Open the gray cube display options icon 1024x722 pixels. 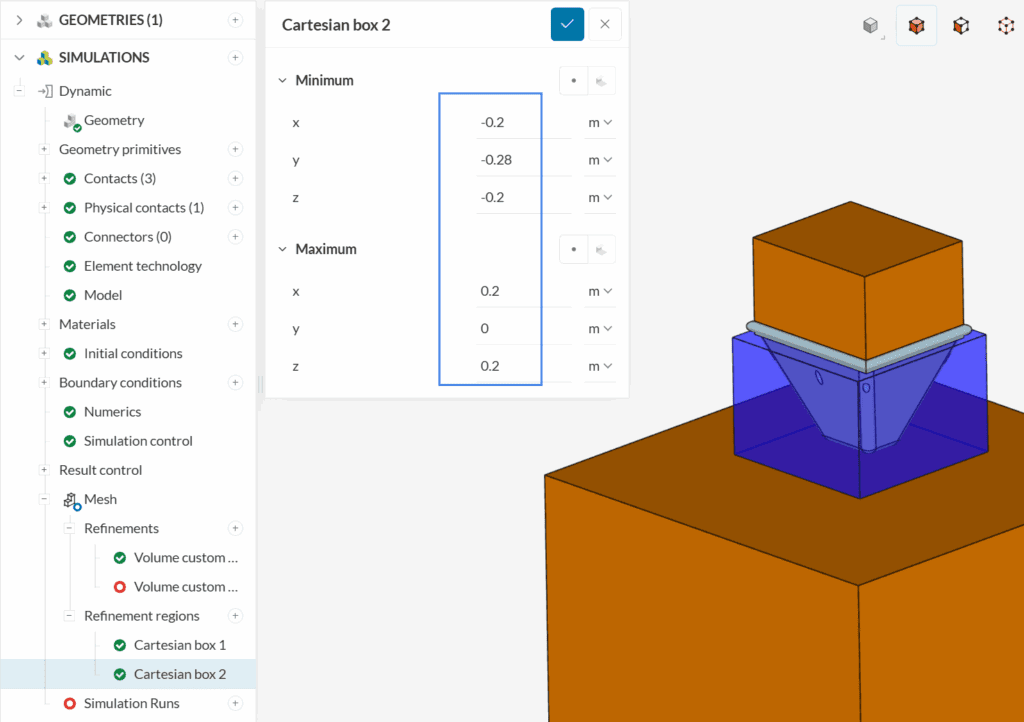click(x=868, y=25)
